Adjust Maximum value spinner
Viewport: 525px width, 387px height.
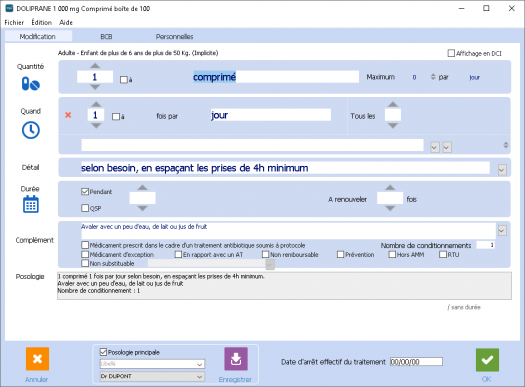(433, 77)
